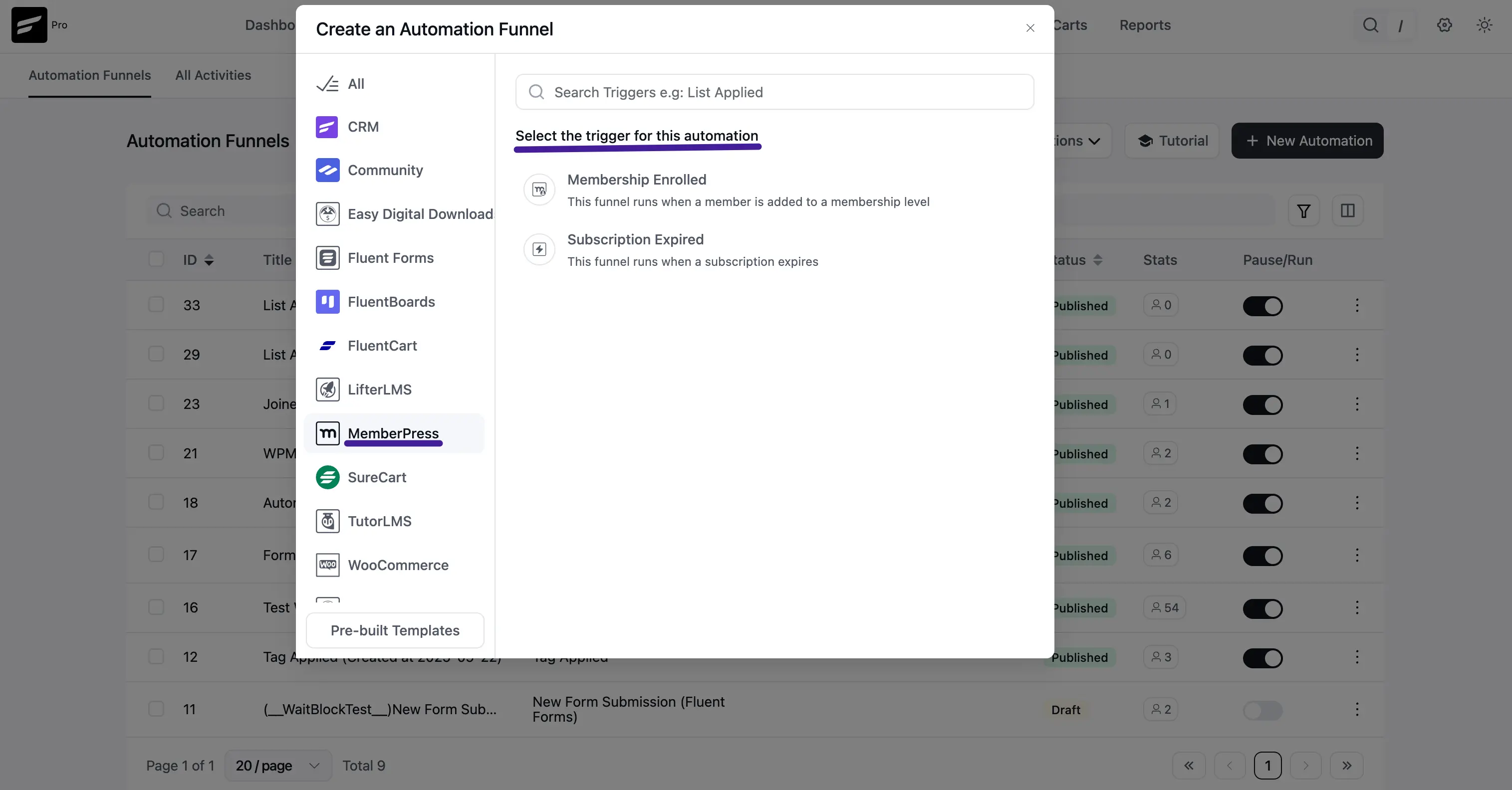The width and height of the screenshot is (1512, 790).
Task: Open the stats badge for funnel 17
Action: point(1160,555)
